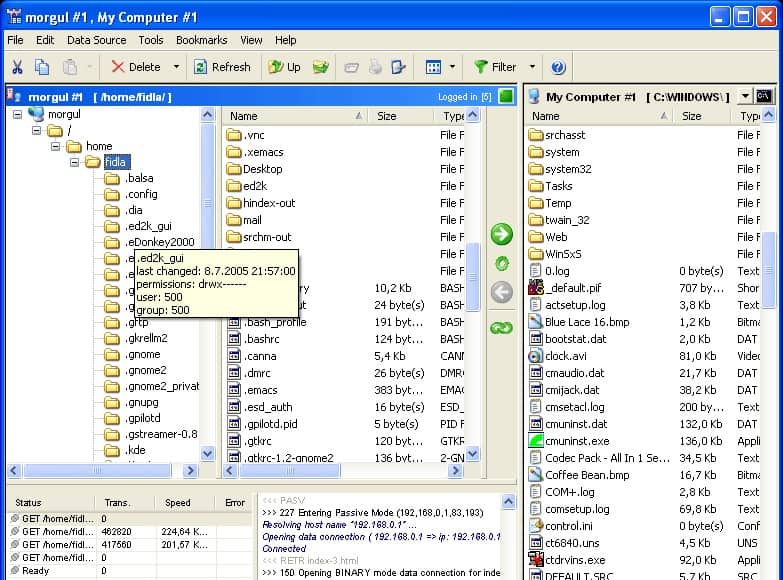The image size is (783, 580).
Task: Click the command prompt icon in My Computer header
Action: coord(764,96)
